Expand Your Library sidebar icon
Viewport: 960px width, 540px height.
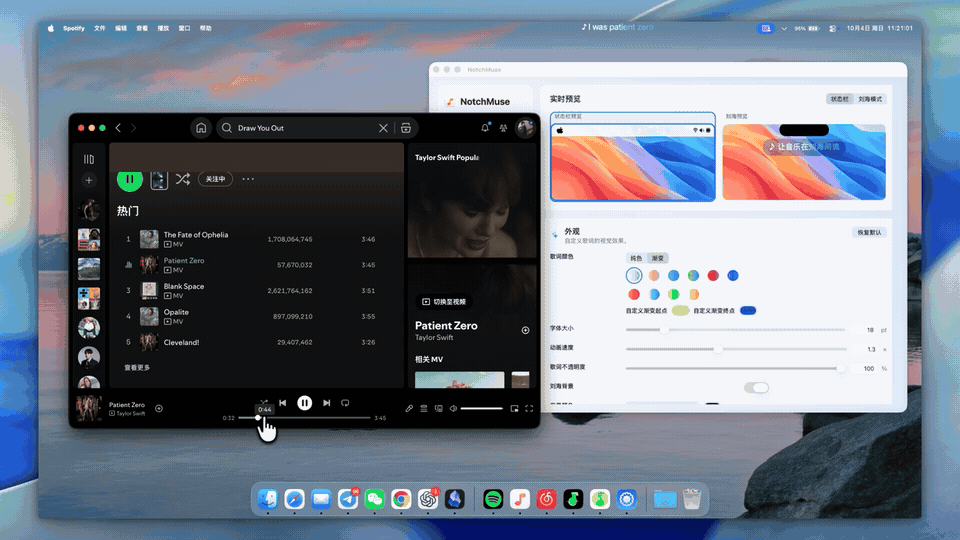[89, 159]
